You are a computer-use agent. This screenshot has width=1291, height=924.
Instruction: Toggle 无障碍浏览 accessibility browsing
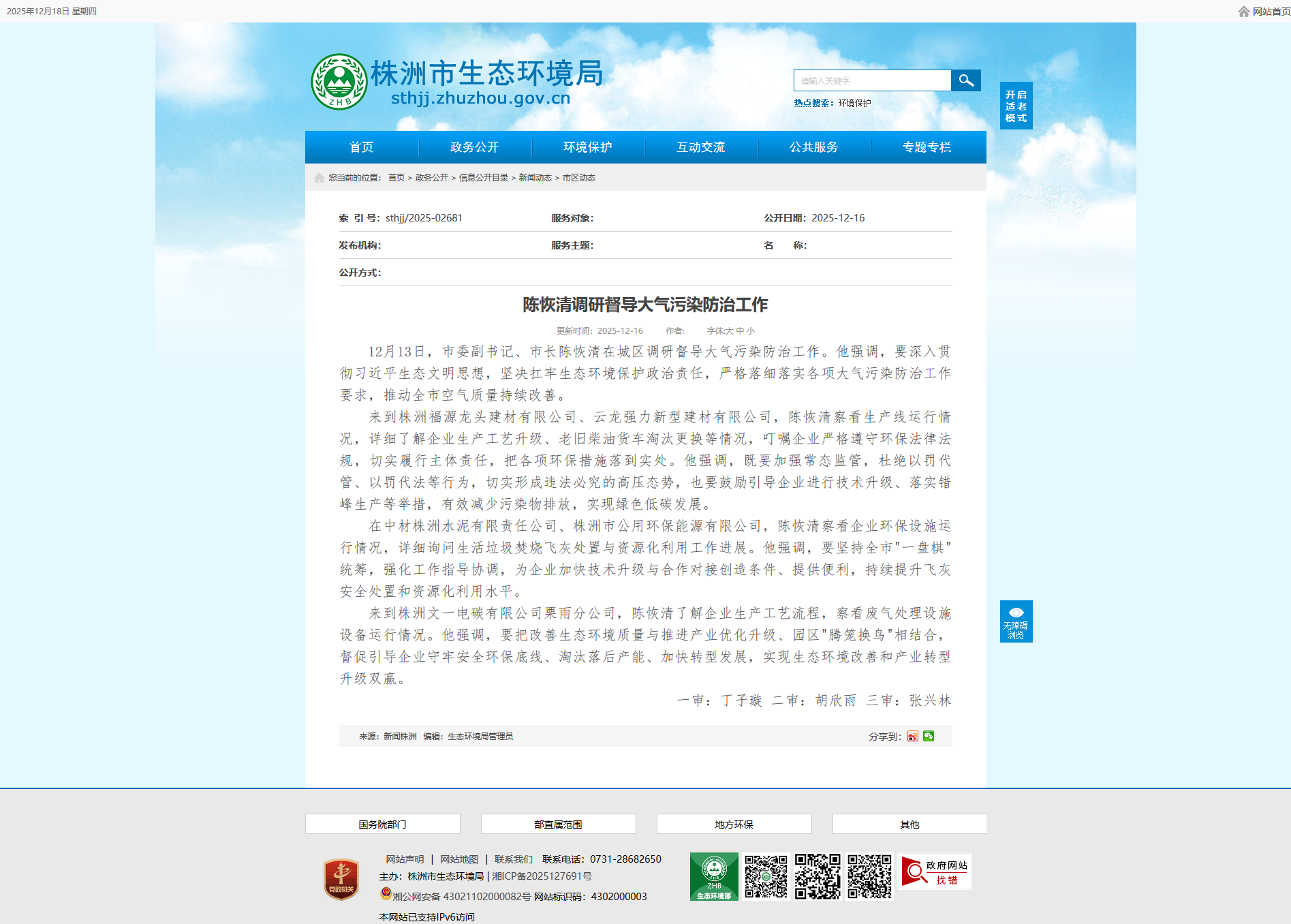[x=1016, y=621]
